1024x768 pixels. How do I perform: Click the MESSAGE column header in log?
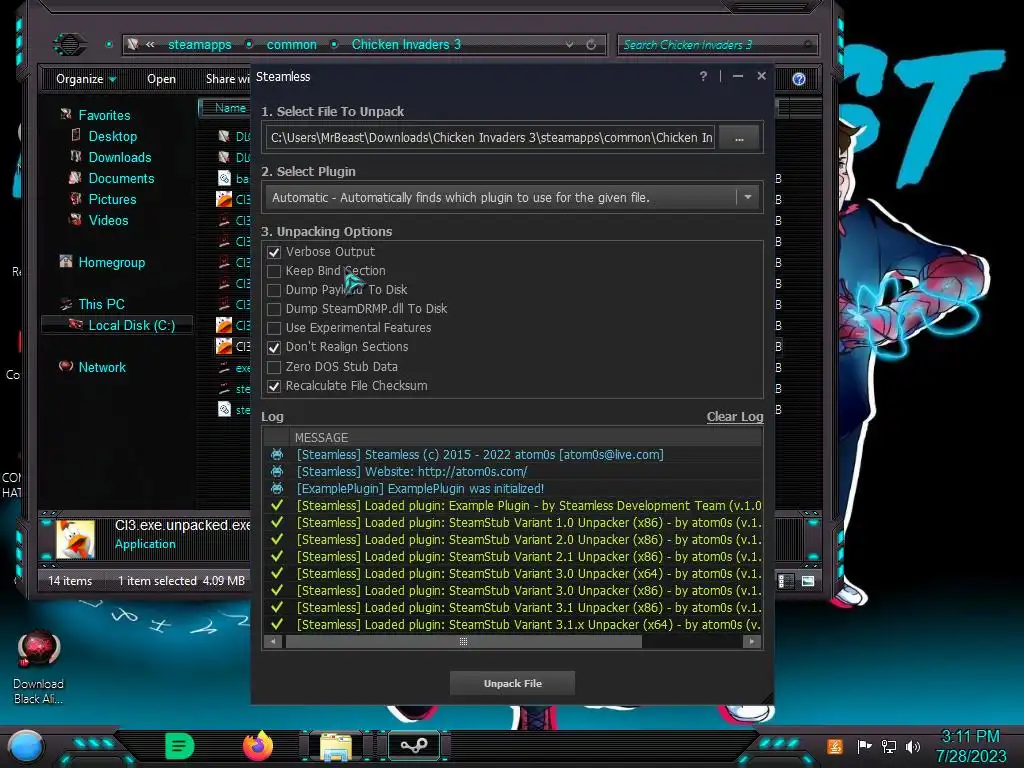click(x=321, y=438)
